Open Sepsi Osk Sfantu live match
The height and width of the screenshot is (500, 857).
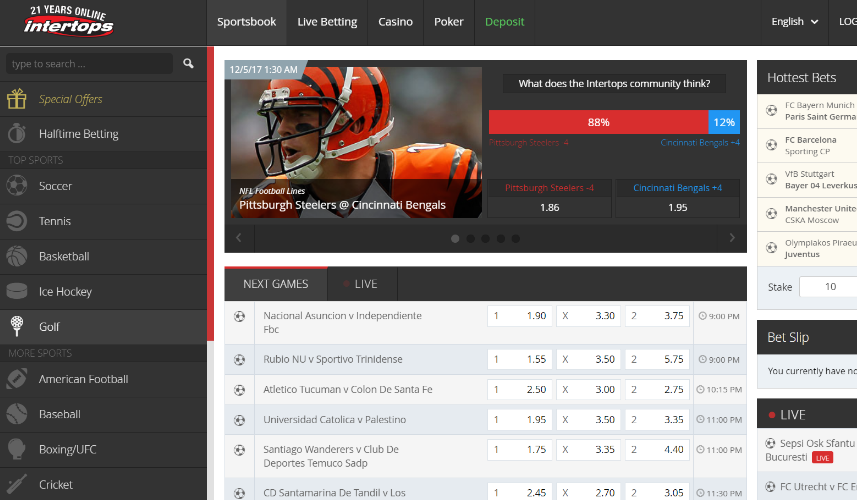tap(810, 450)
